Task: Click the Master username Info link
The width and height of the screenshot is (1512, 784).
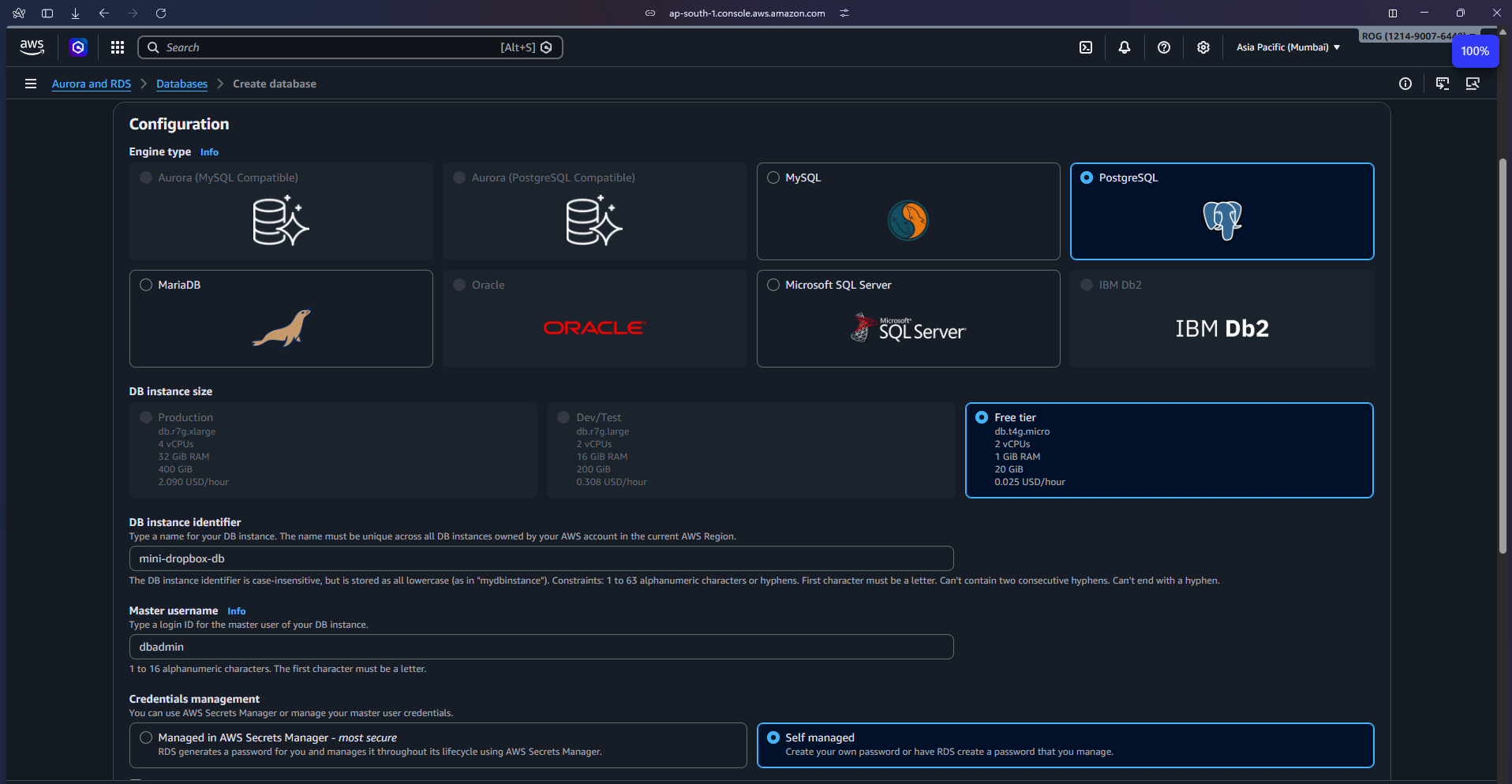Action: coord(237,611)
